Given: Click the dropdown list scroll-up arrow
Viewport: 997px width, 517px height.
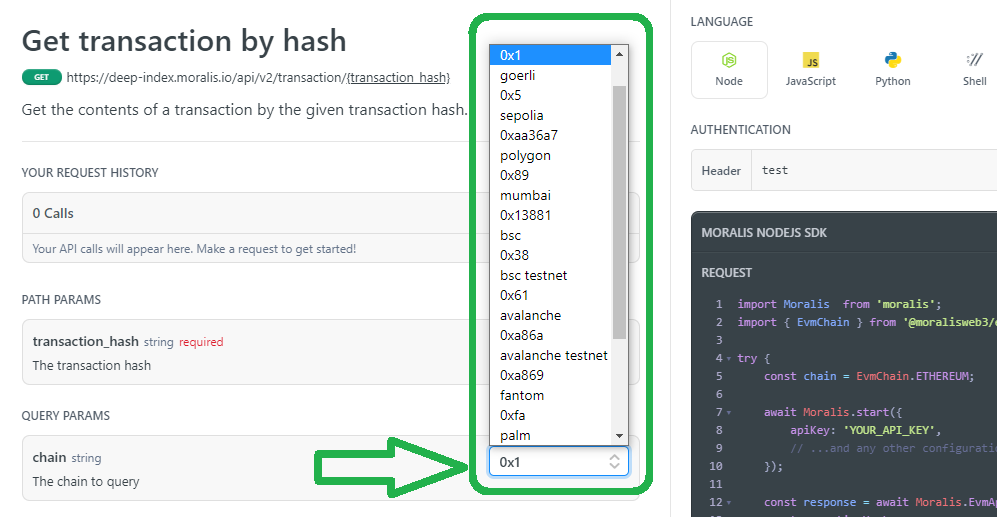Looking at the screenshot, I should (619, 55).
